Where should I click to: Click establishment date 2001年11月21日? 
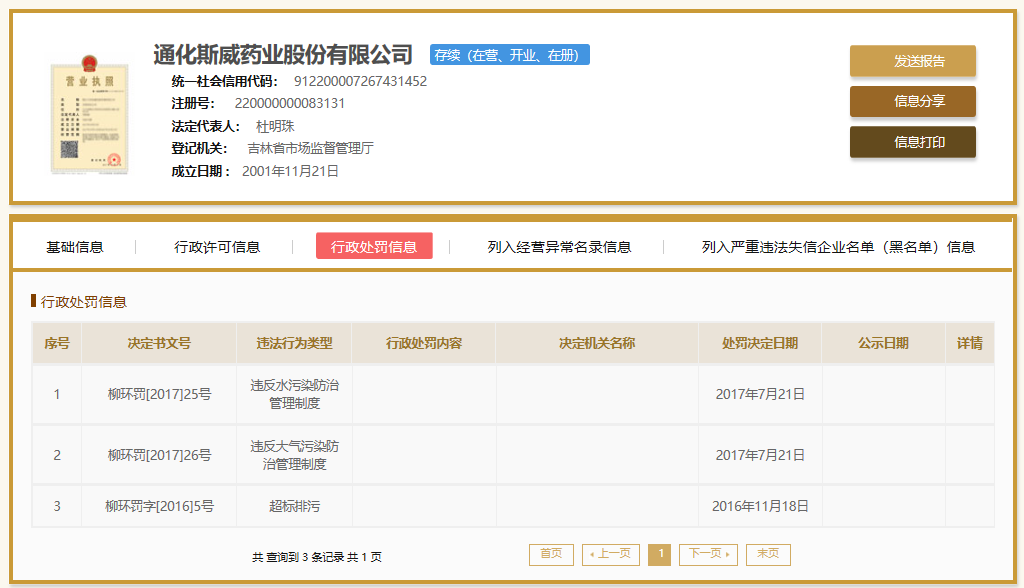(290, 171)
